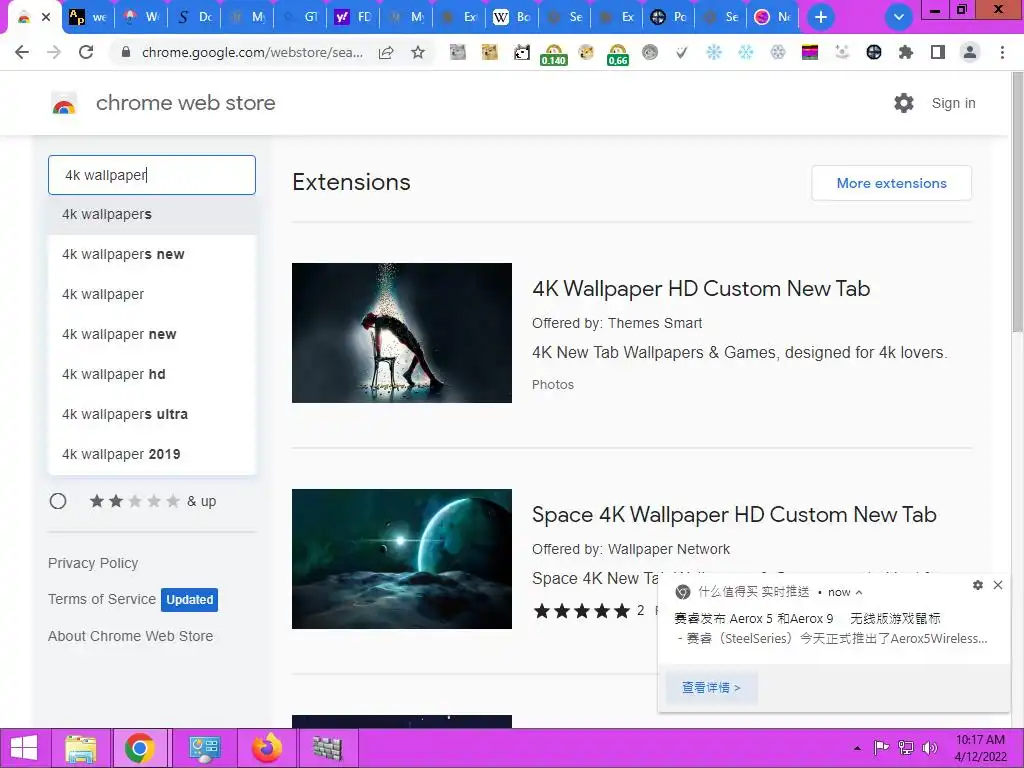Show hidden system tray icons
Screen dimensions: 1024x768
[x=857, y=748]
